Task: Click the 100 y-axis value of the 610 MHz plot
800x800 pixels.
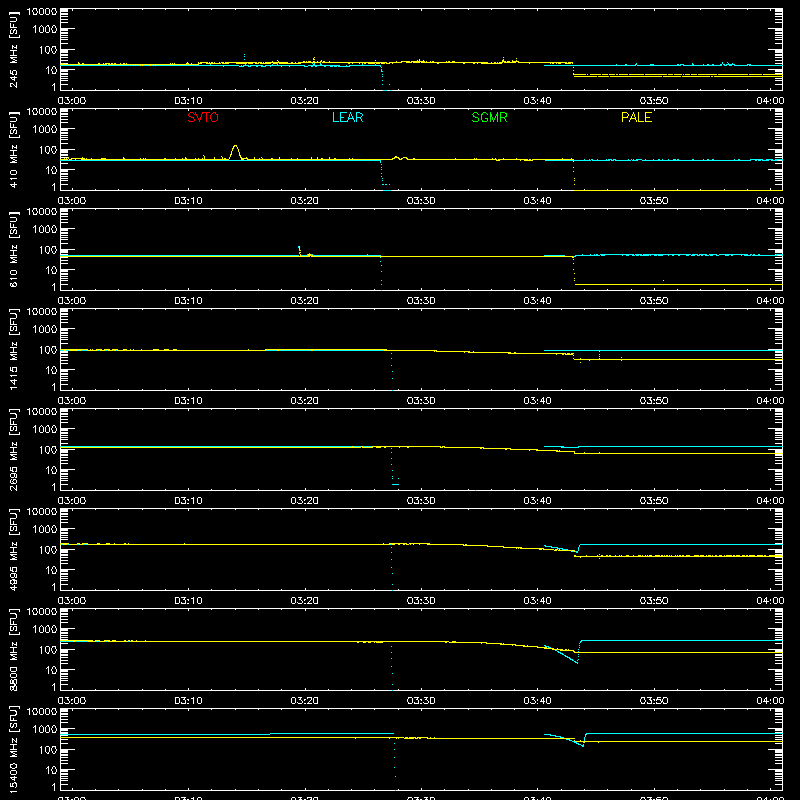Action: click(48, 250)
